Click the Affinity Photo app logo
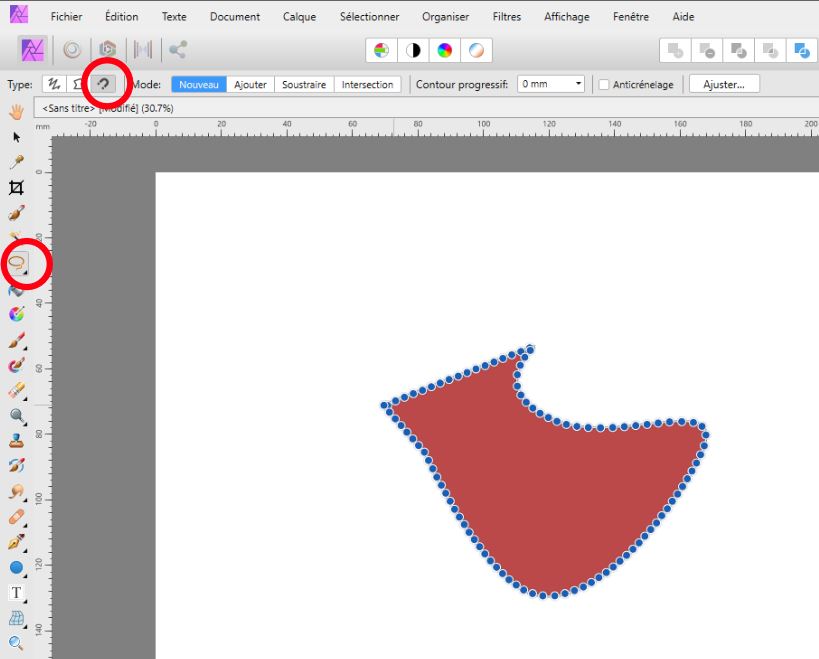819x659 pixels. 19,14
